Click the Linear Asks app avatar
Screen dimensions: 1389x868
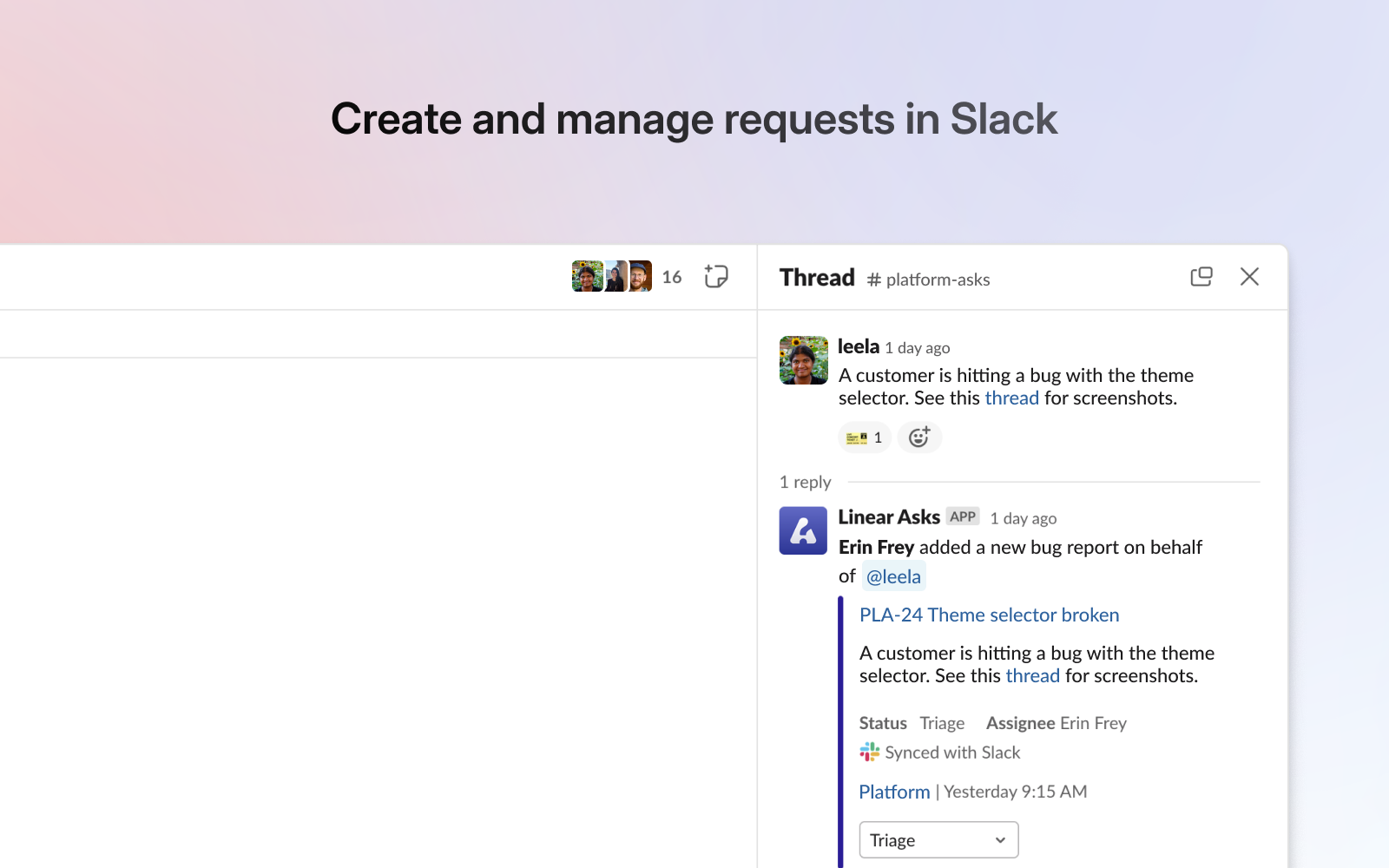[804, 530]
